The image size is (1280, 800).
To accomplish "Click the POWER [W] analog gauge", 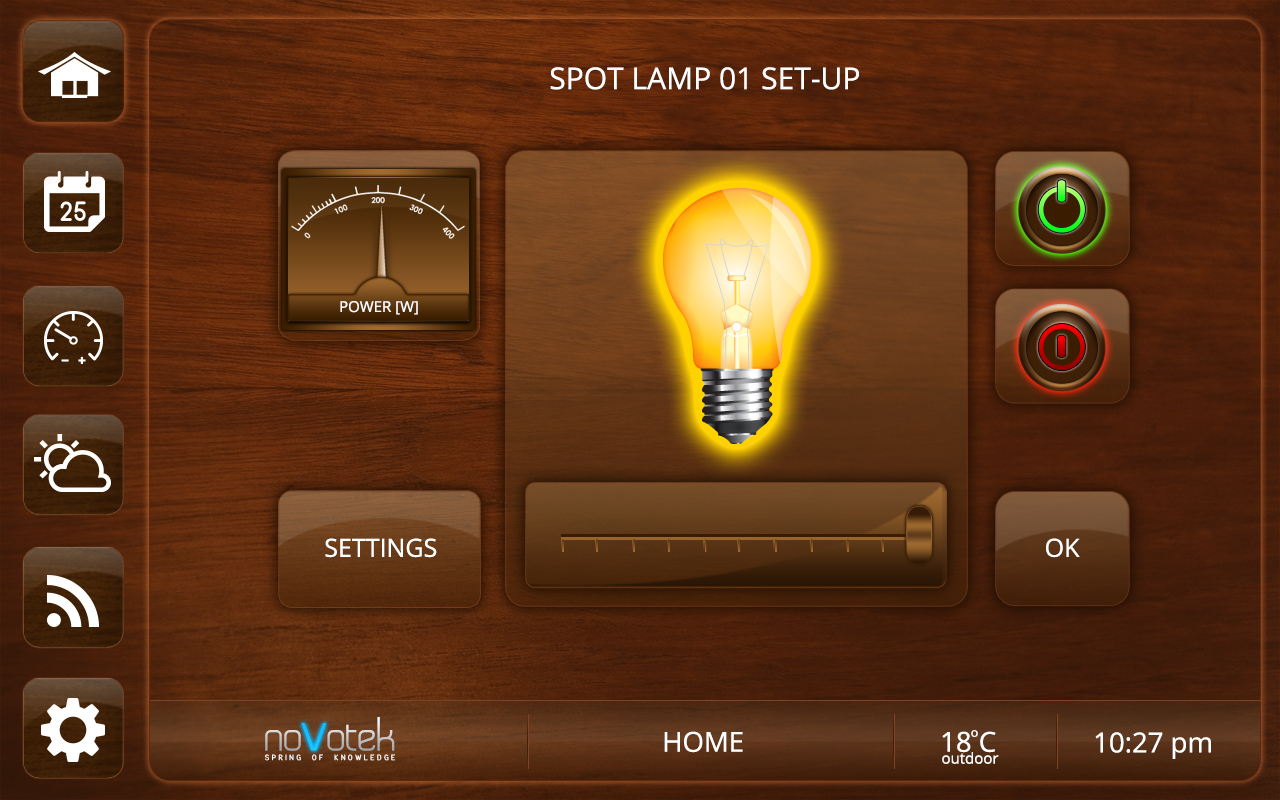I will [379, 246].
